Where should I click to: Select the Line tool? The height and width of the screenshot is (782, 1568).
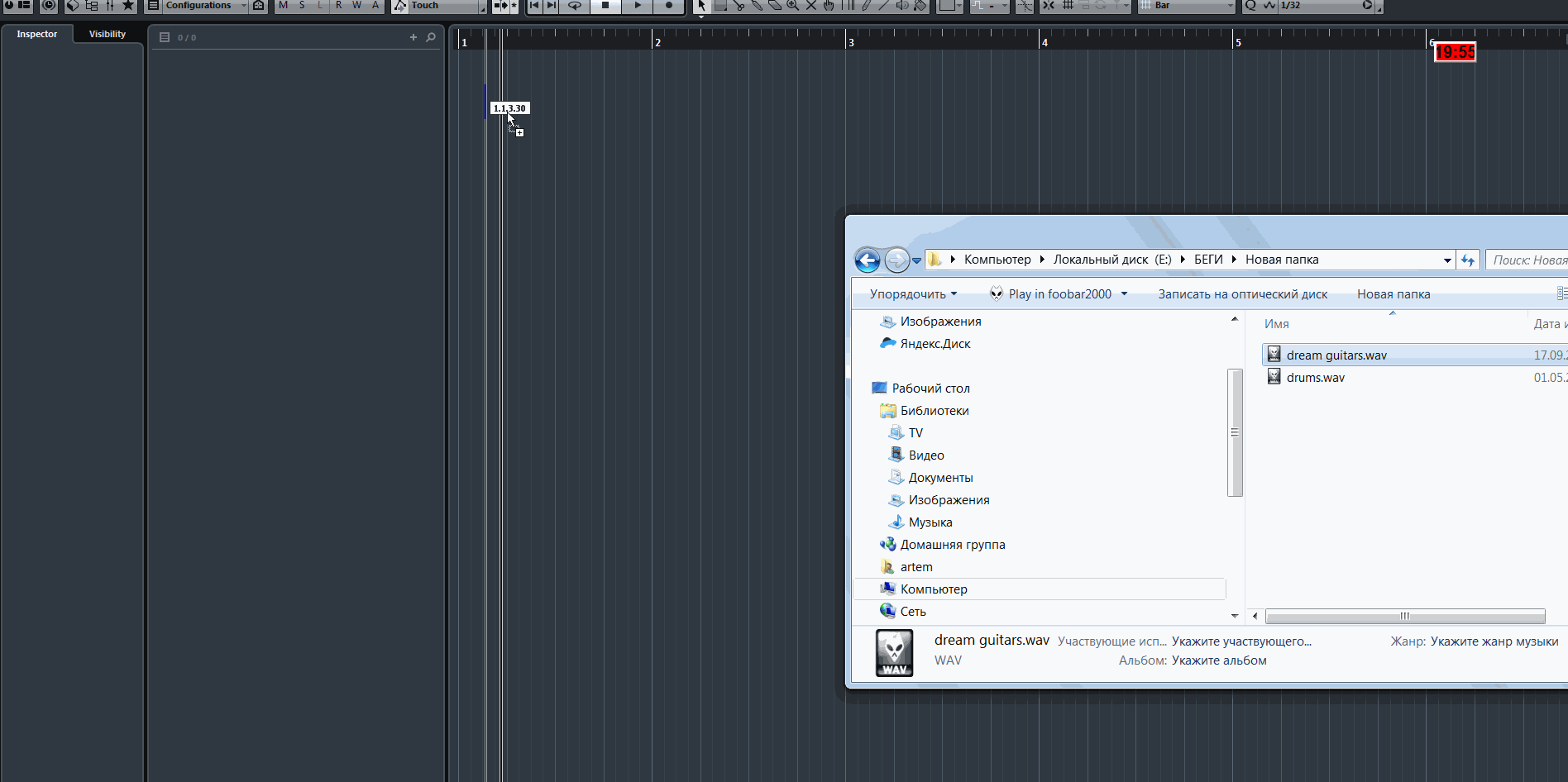[x=883, y=5]
